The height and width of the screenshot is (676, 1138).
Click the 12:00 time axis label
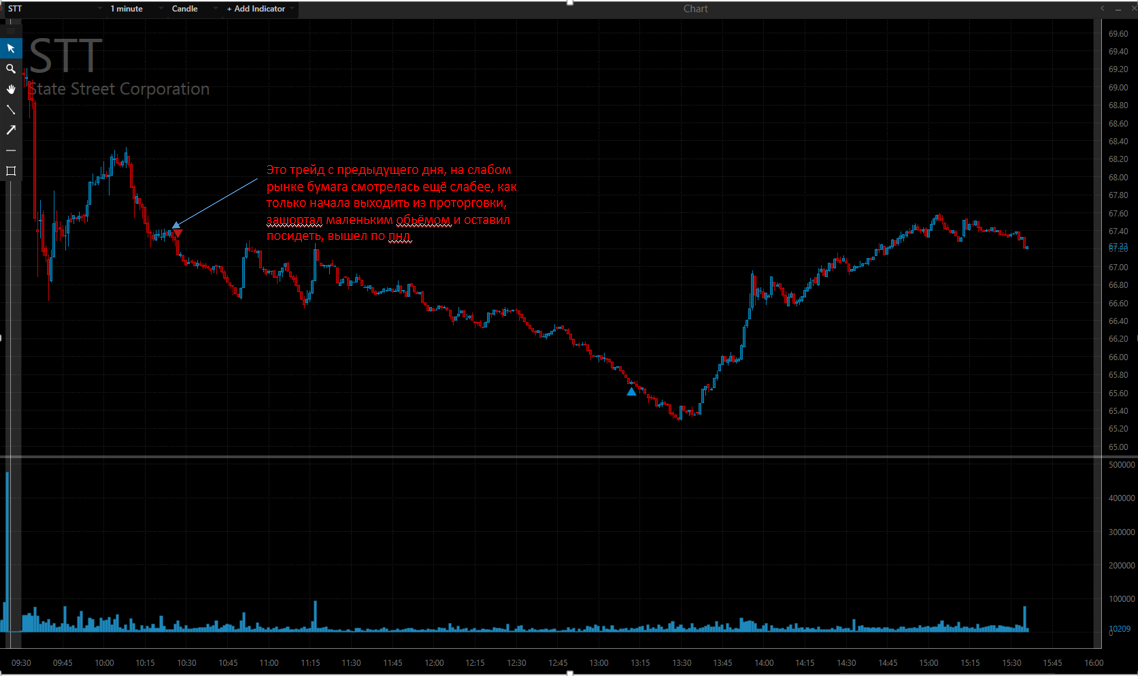point(434,663)
